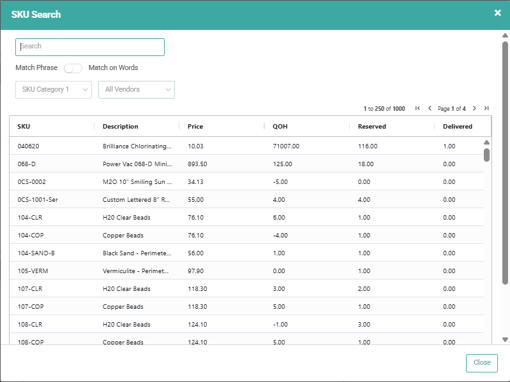The width and height of the screenshot is (510, 382).
Task: Click price 55.00
Action: pyautogui.click(x=196, y=200)
